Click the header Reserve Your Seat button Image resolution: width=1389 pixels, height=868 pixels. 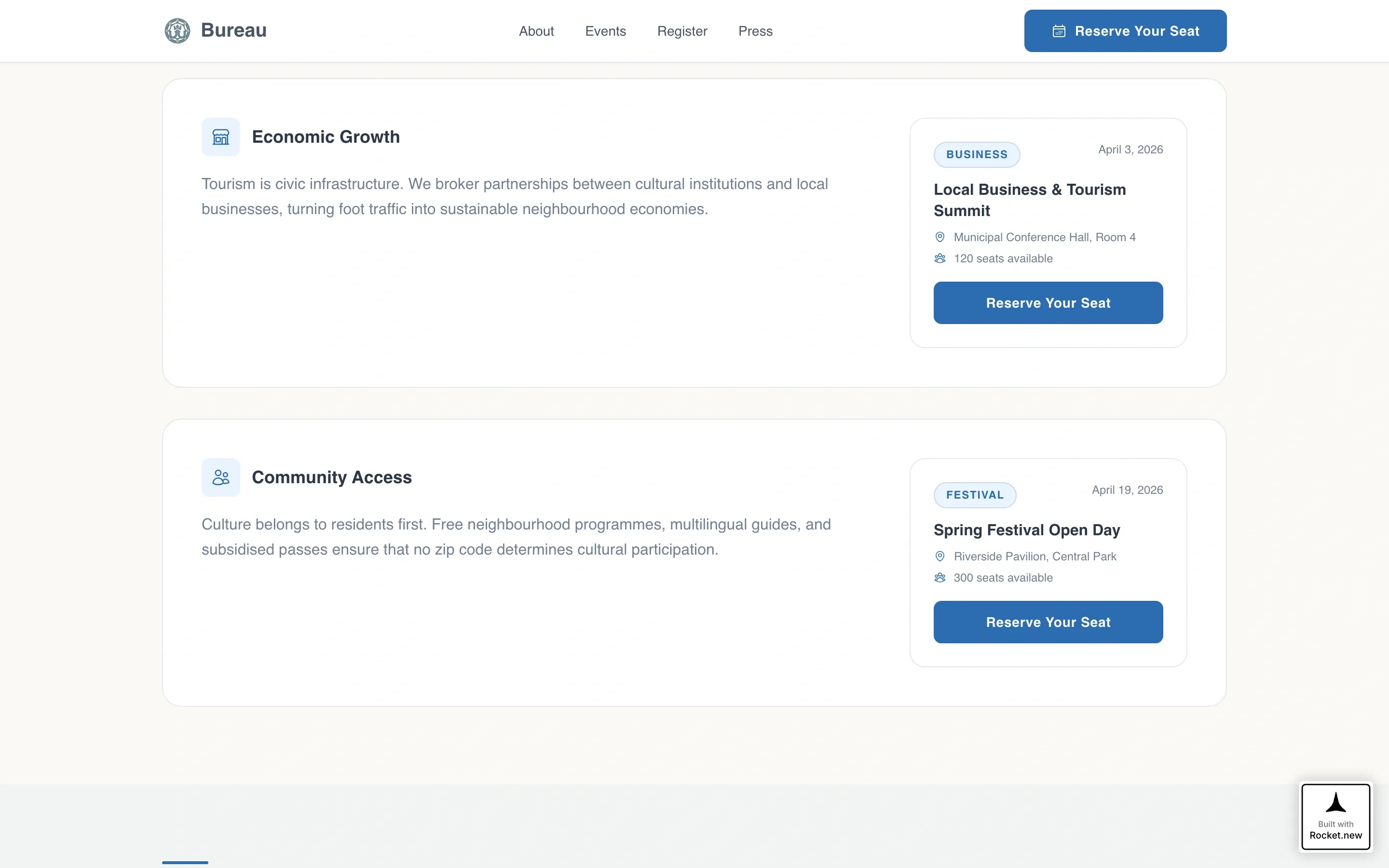1125,31
